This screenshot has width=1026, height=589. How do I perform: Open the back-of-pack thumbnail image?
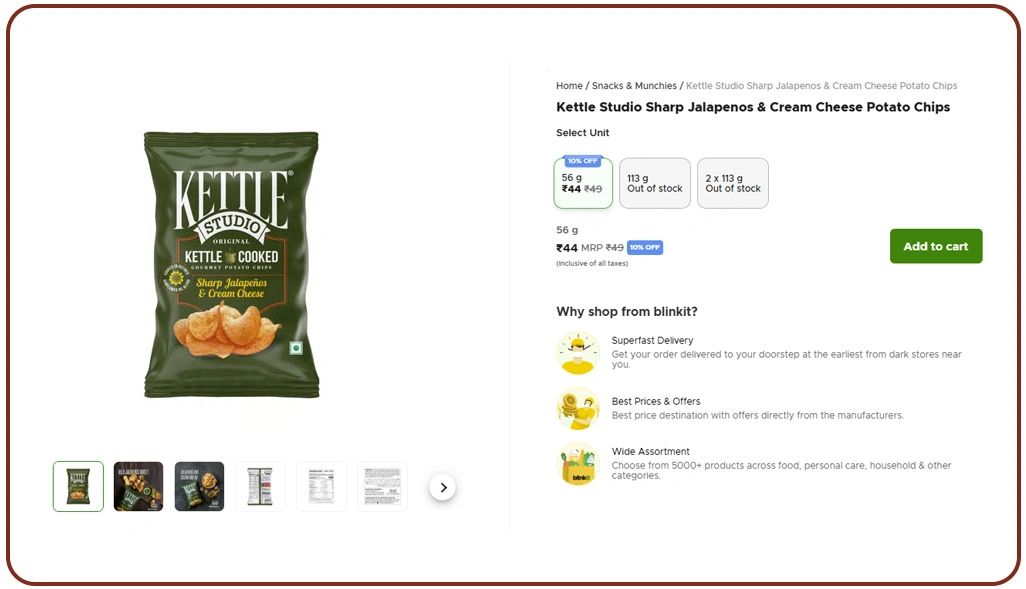(261, 487)
